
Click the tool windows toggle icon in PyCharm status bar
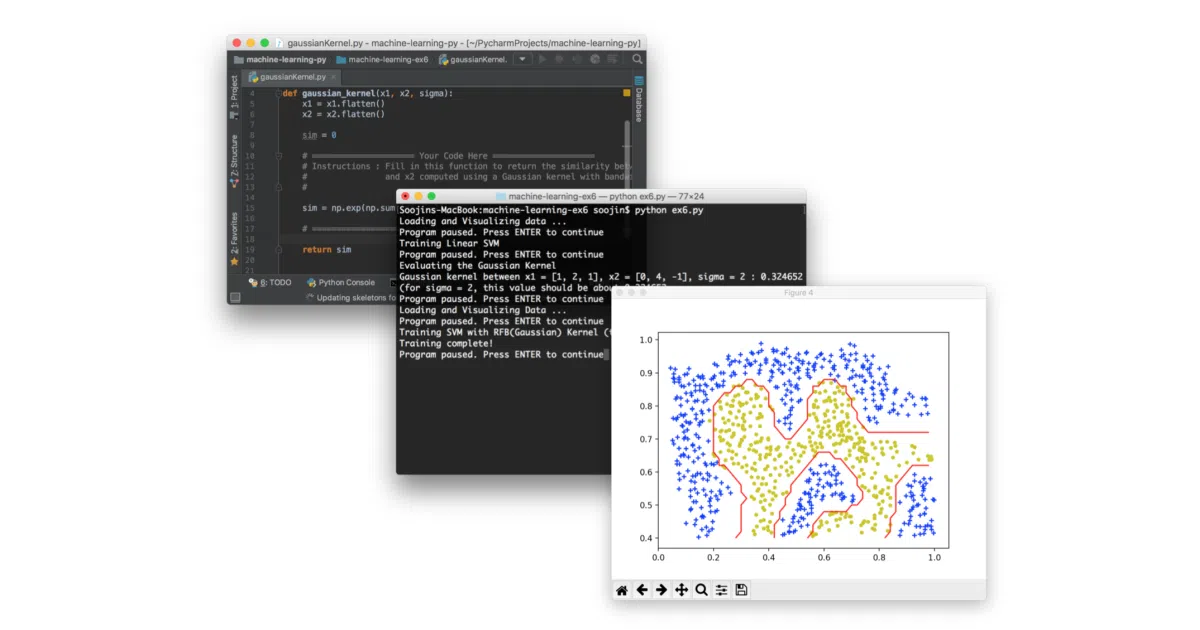tap(235, 297)
